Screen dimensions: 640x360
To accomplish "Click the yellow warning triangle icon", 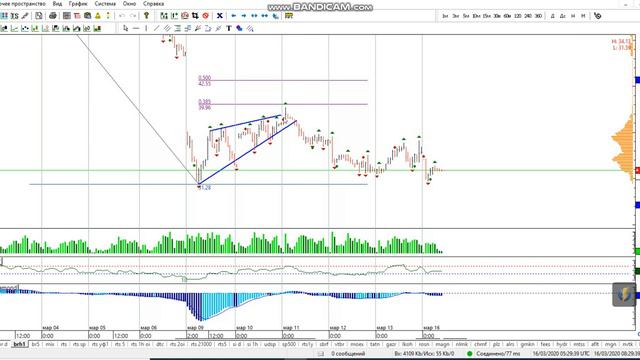I will [98, 16].
